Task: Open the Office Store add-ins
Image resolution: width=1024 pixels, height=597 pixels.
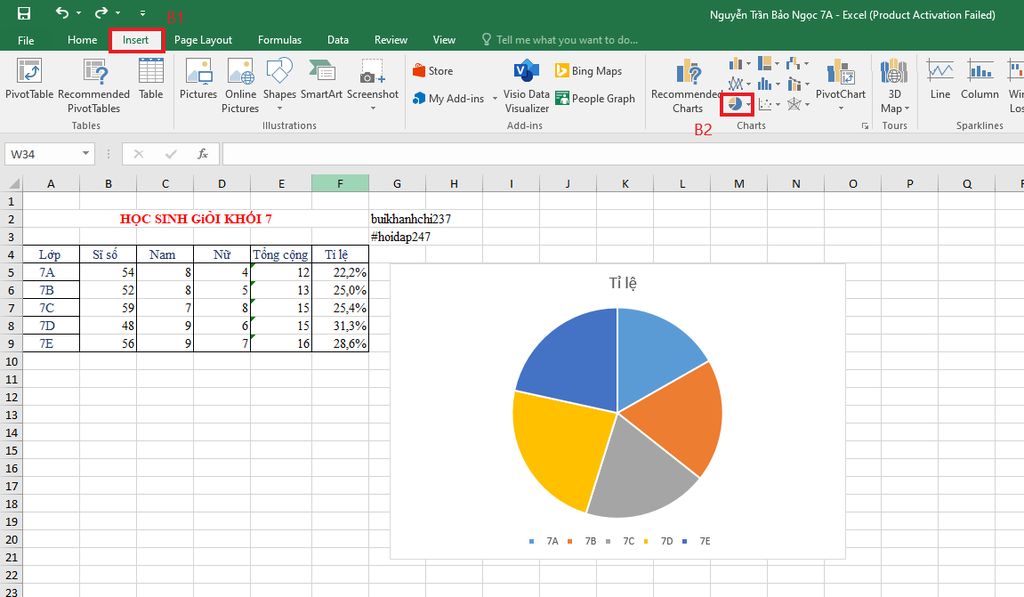Action: pyautogui.click(x=433, y=71)
